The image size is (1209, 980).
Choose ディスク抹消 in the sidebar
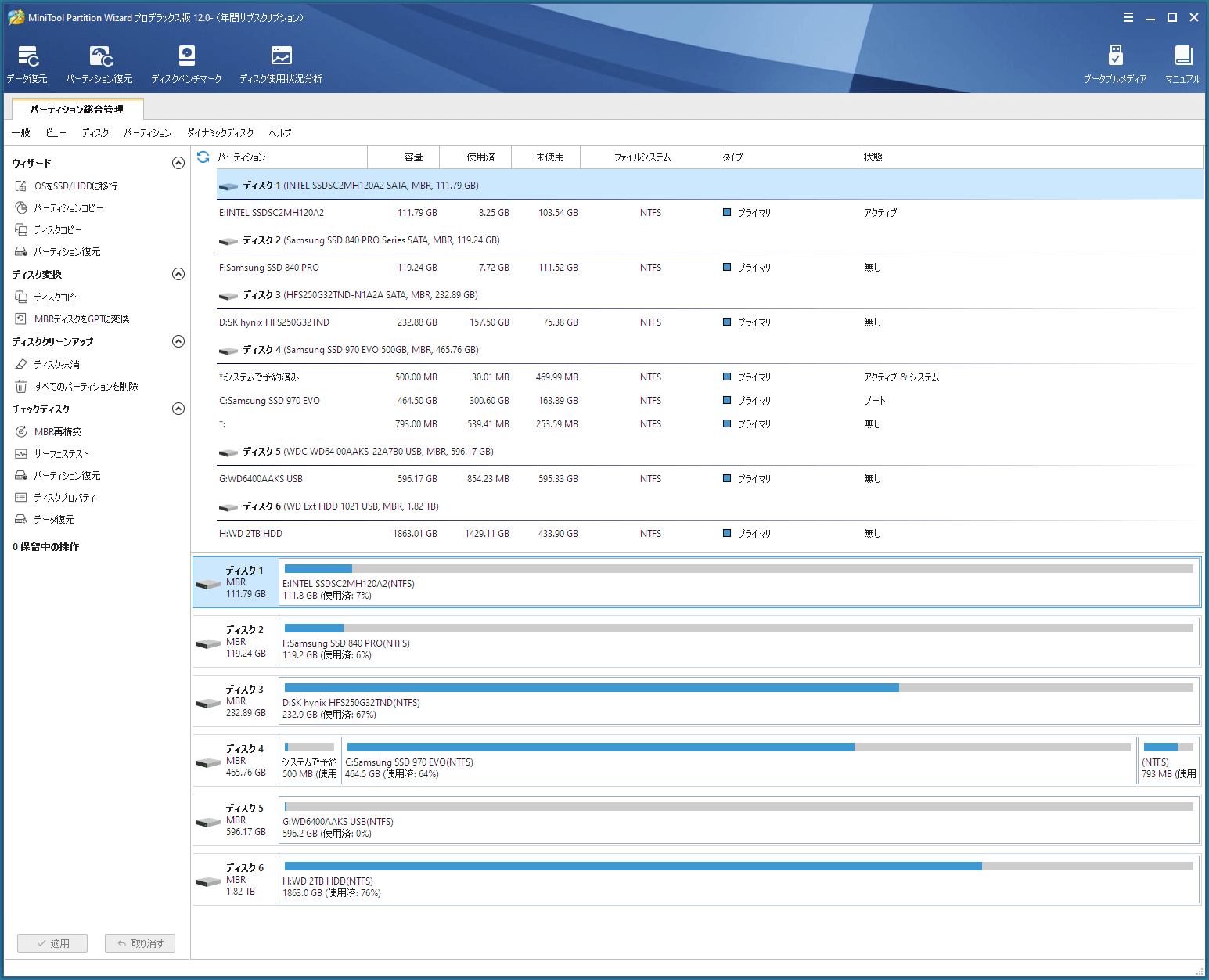click(x=48, y=365)
